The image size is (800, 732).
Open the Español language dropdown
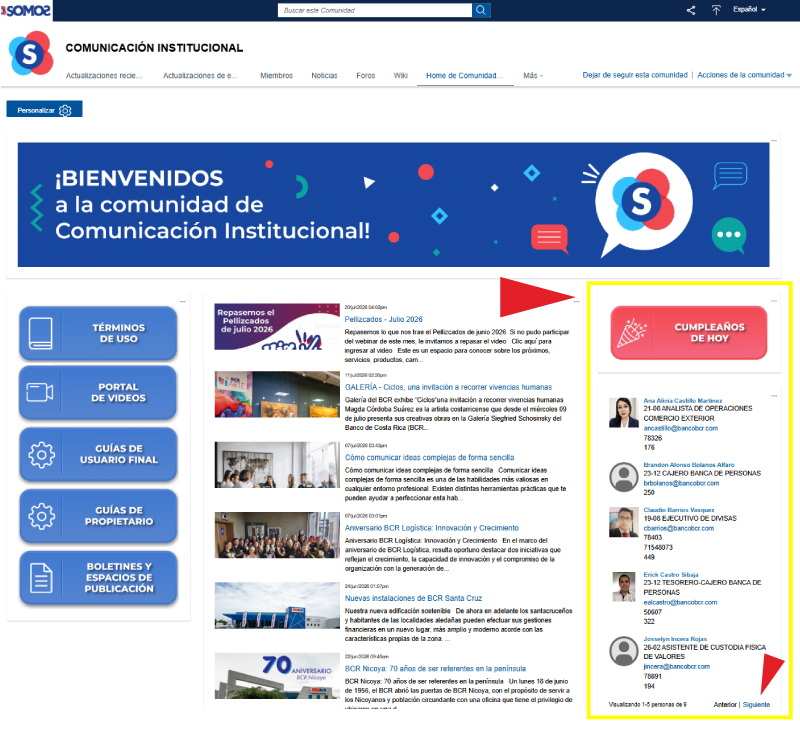pos(749,9)
